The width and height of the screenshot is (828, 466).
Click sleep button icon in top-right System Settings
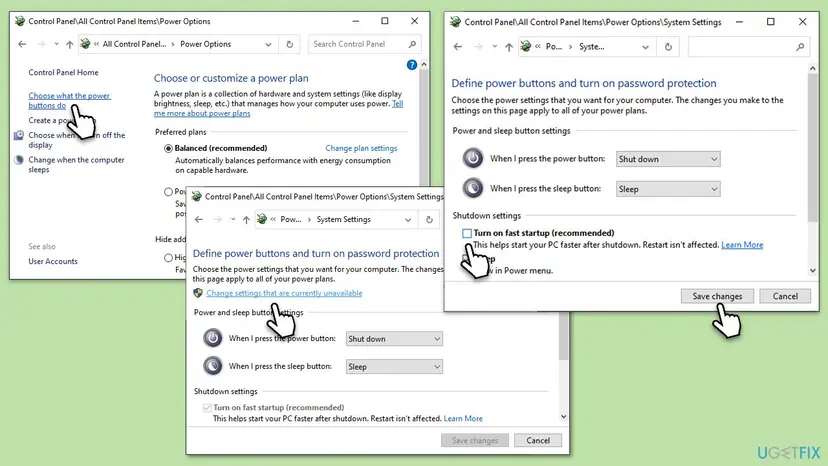coord(473,188)
